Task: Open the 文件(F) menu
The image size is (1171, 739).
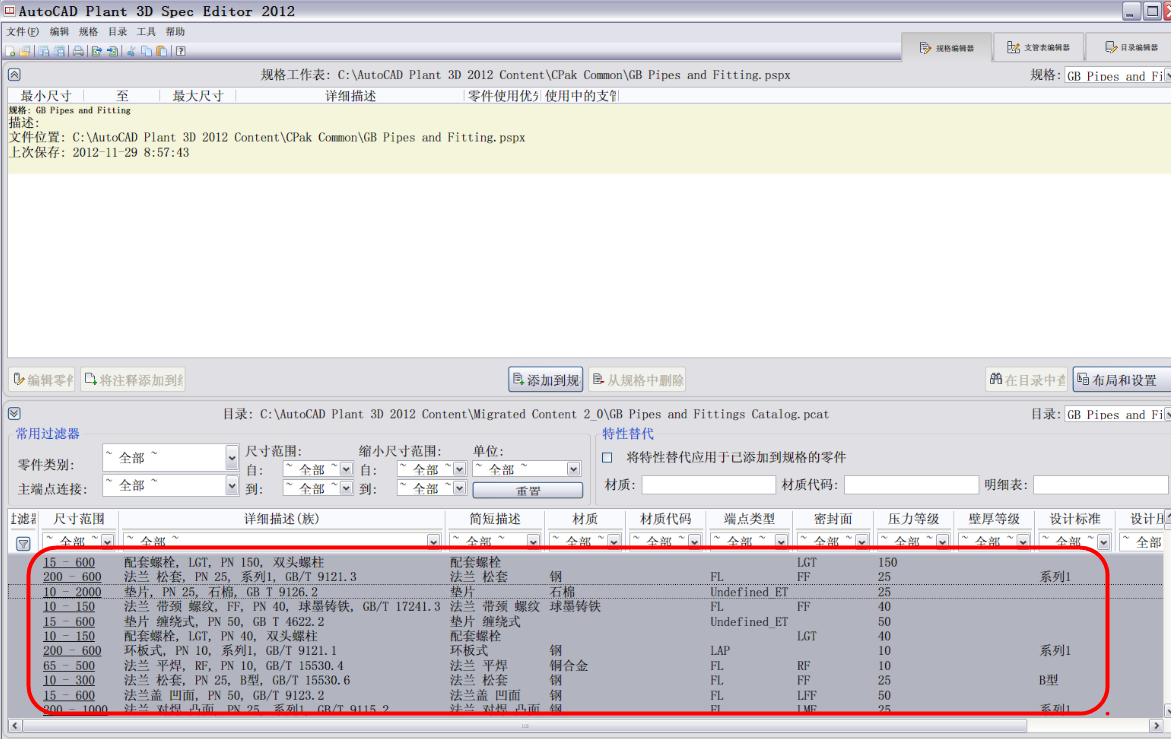Action: (x=22, y=31)
